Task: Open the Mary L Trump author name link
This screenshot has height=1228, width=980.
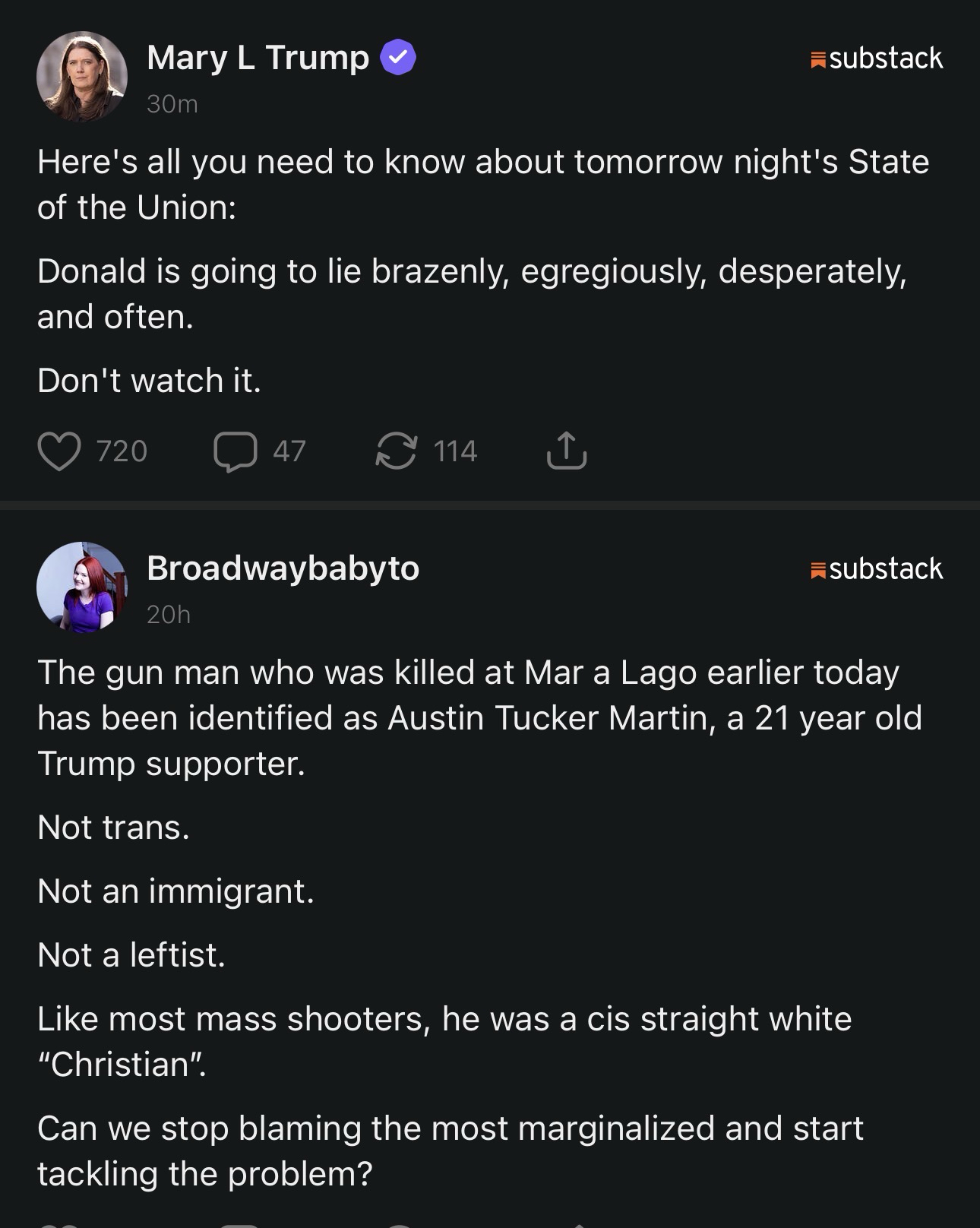Action: pos(258,58)
